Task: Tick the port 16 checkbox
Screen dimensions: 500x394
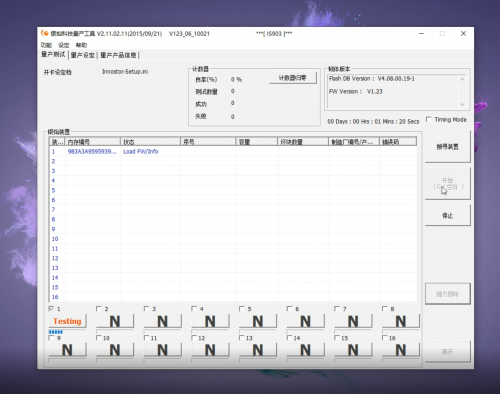Action: (x=385, y=338)
